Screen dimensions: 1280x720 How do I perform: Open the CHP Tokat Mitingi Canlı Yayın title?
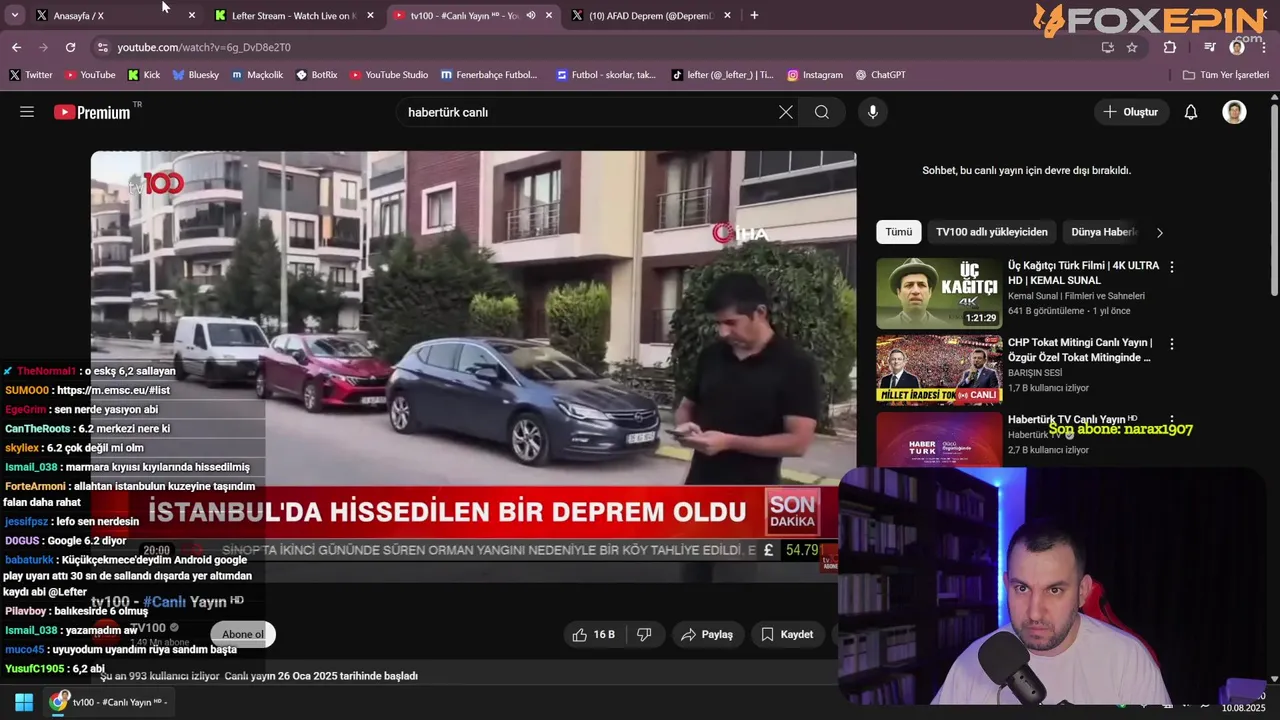point(1080,350)
